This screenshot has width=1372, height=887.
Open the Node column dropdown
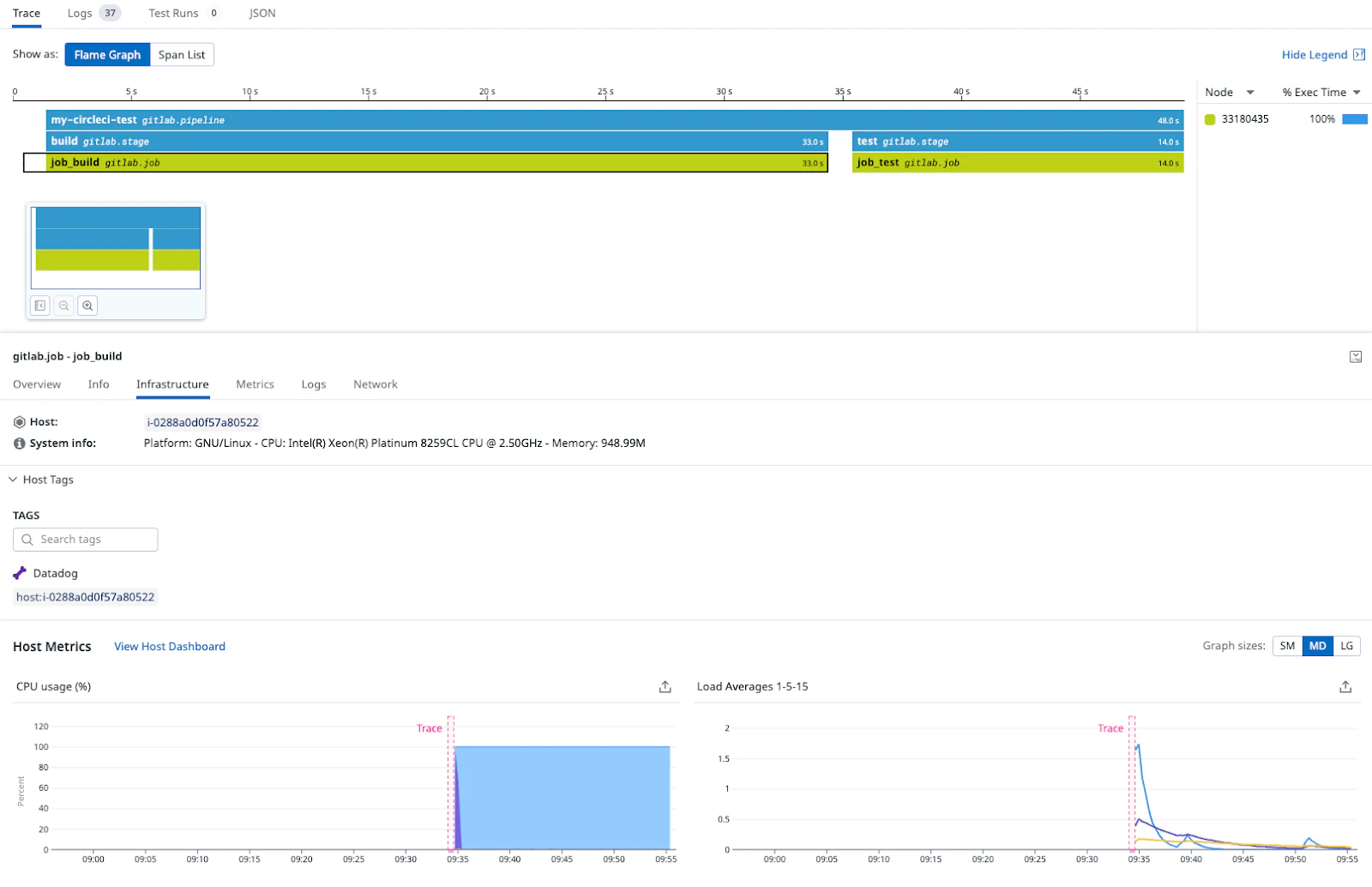tap(1250, 93)
